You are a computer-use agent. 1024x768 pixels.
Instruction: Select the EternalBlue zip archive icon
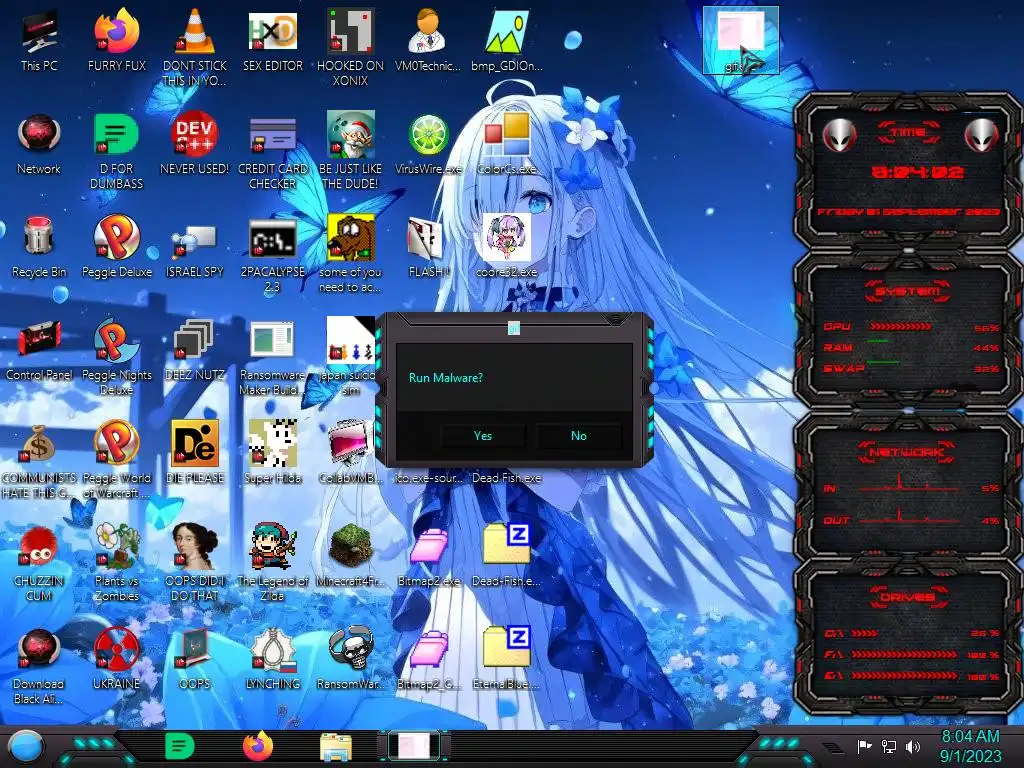pyautogui.click(x=507, y=660)
